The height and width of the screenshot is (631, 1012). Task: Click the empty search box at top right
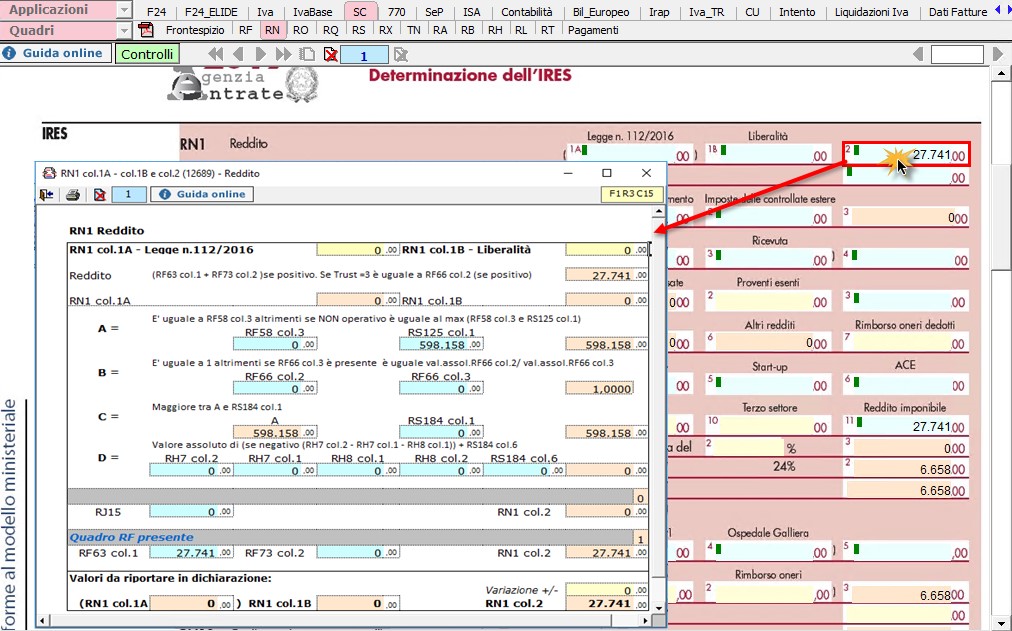click(957, 54)
